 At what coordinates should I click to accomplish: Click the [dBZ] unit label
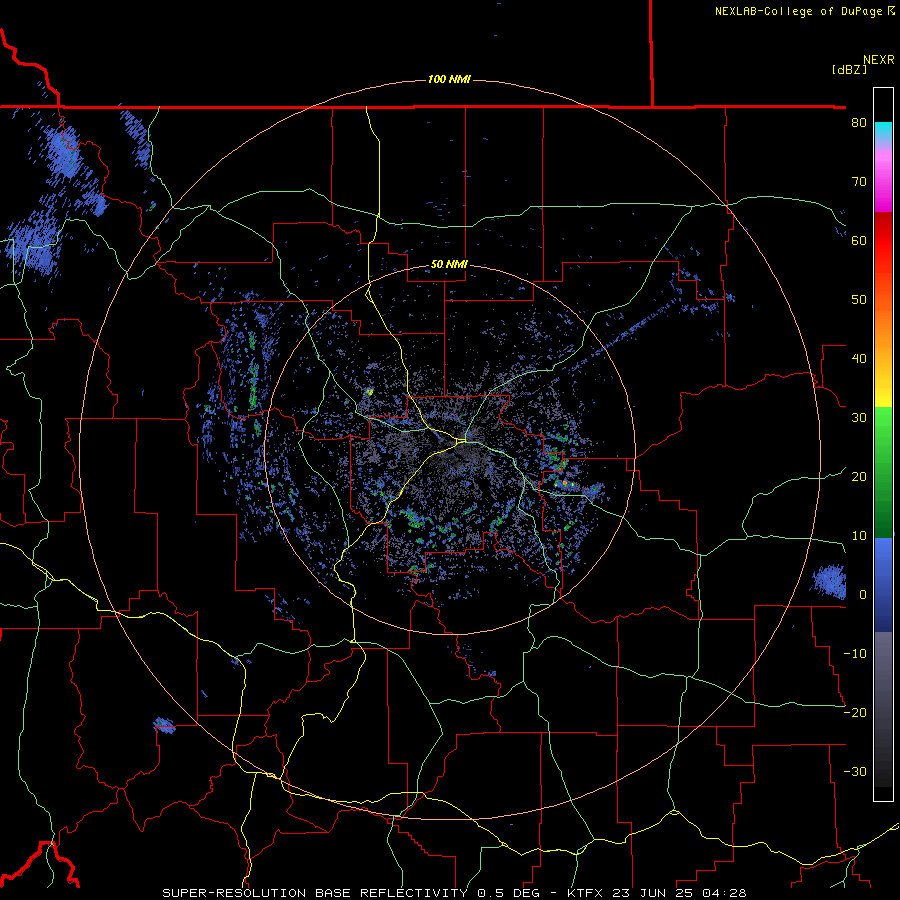(849, 69)
